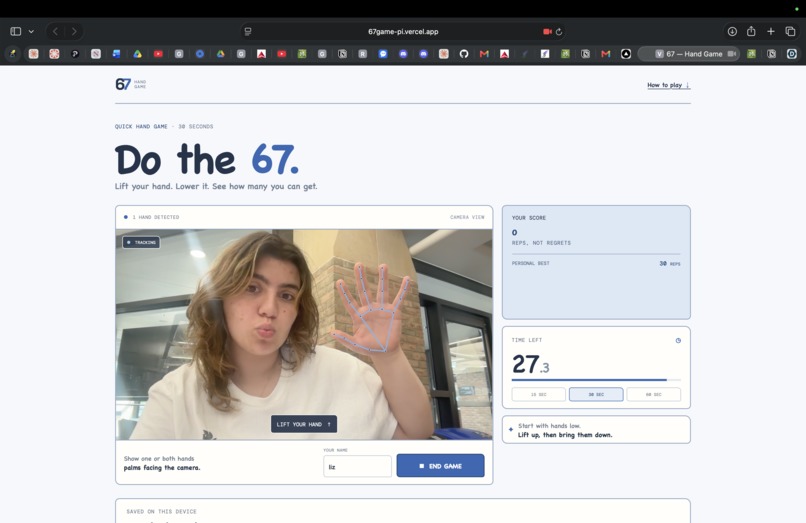This screenshot has width=806, height=523.
Task: Select the 30 SEC duration option
Action: [596, 394]
